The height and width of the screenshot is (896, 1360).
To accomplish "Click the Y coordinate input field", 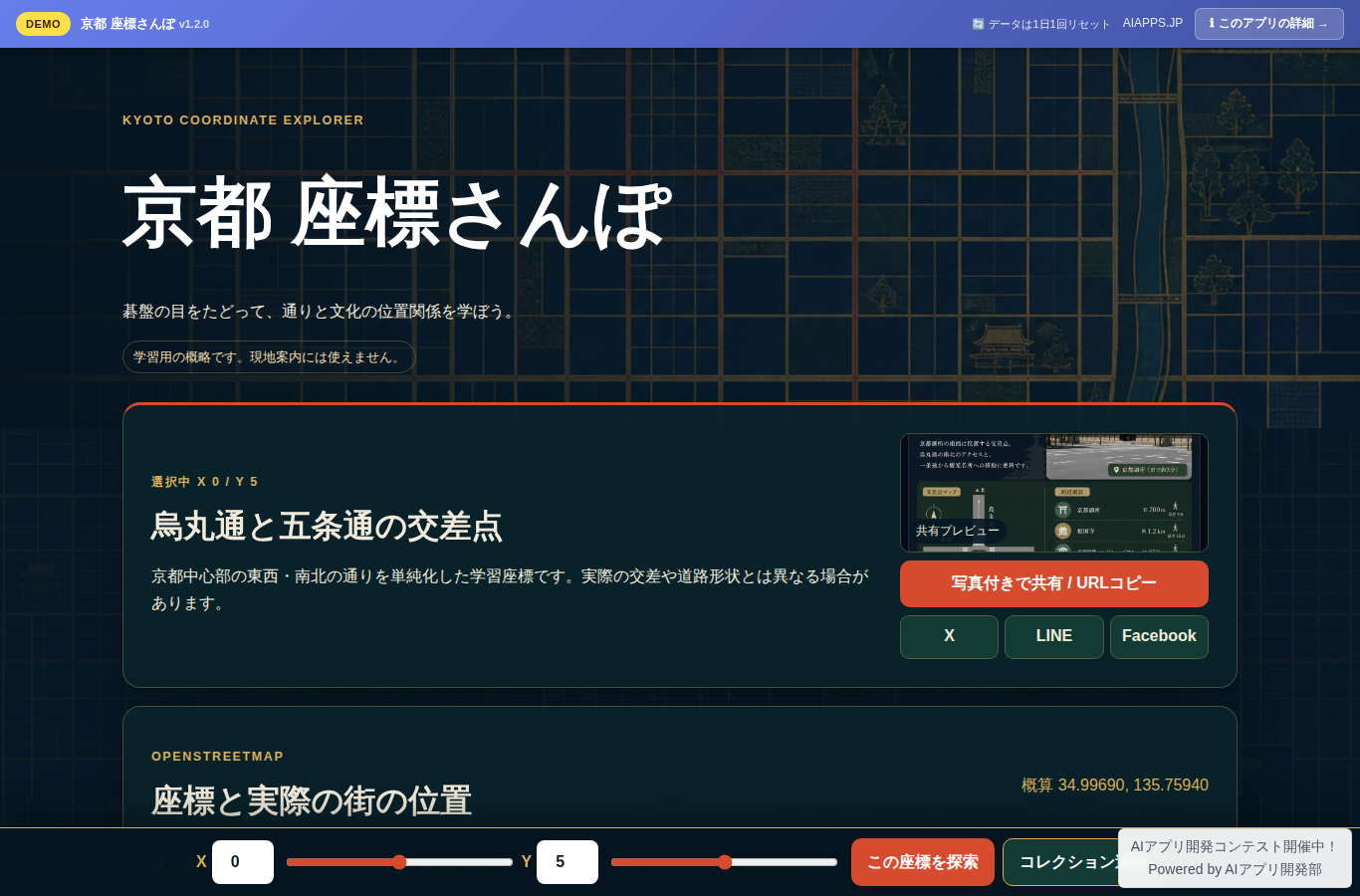I will [x=567, y=862].
